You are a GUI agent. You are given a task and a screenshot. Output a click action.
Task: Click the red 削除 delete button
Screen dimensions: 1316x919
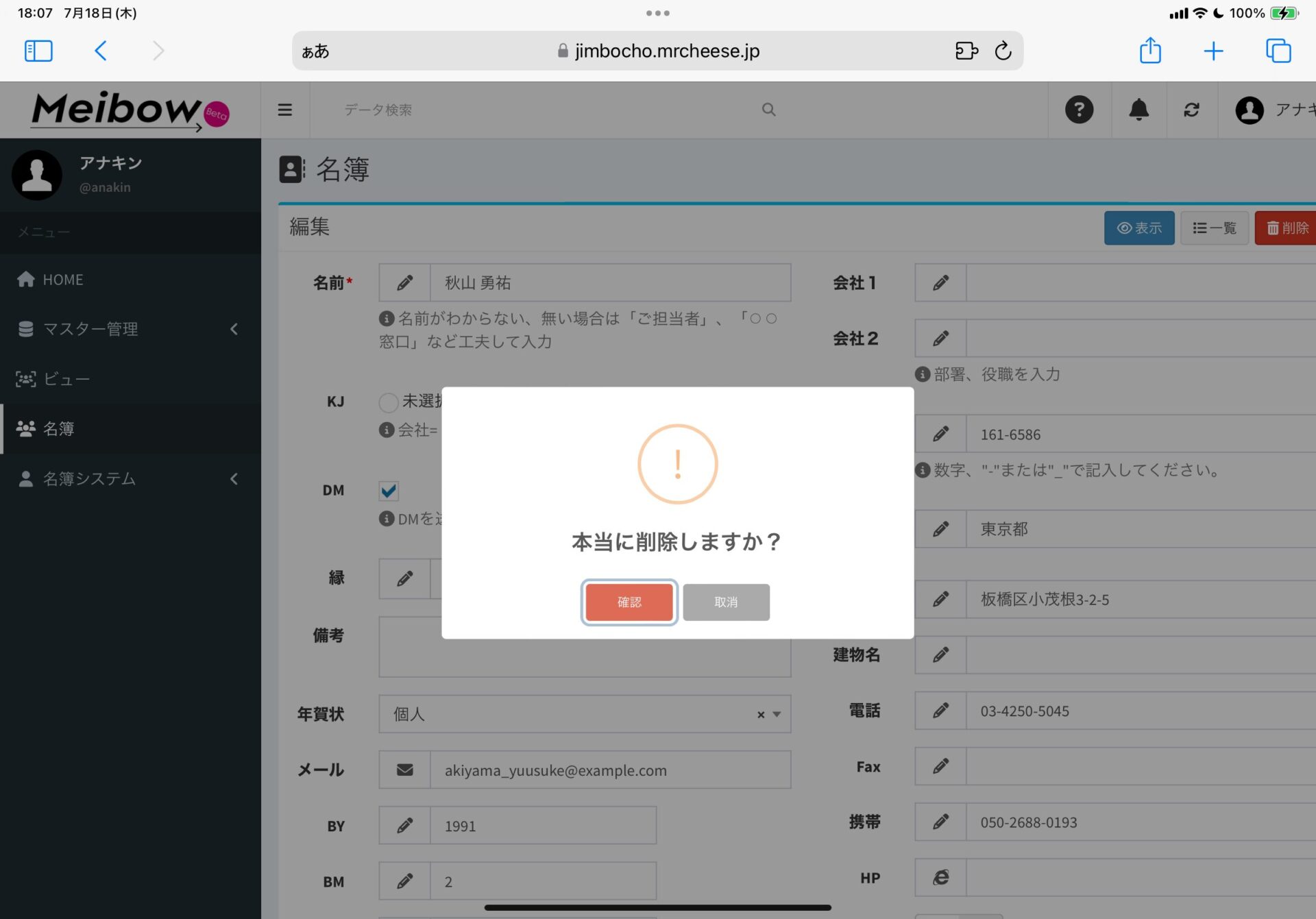coord(1287,228)
